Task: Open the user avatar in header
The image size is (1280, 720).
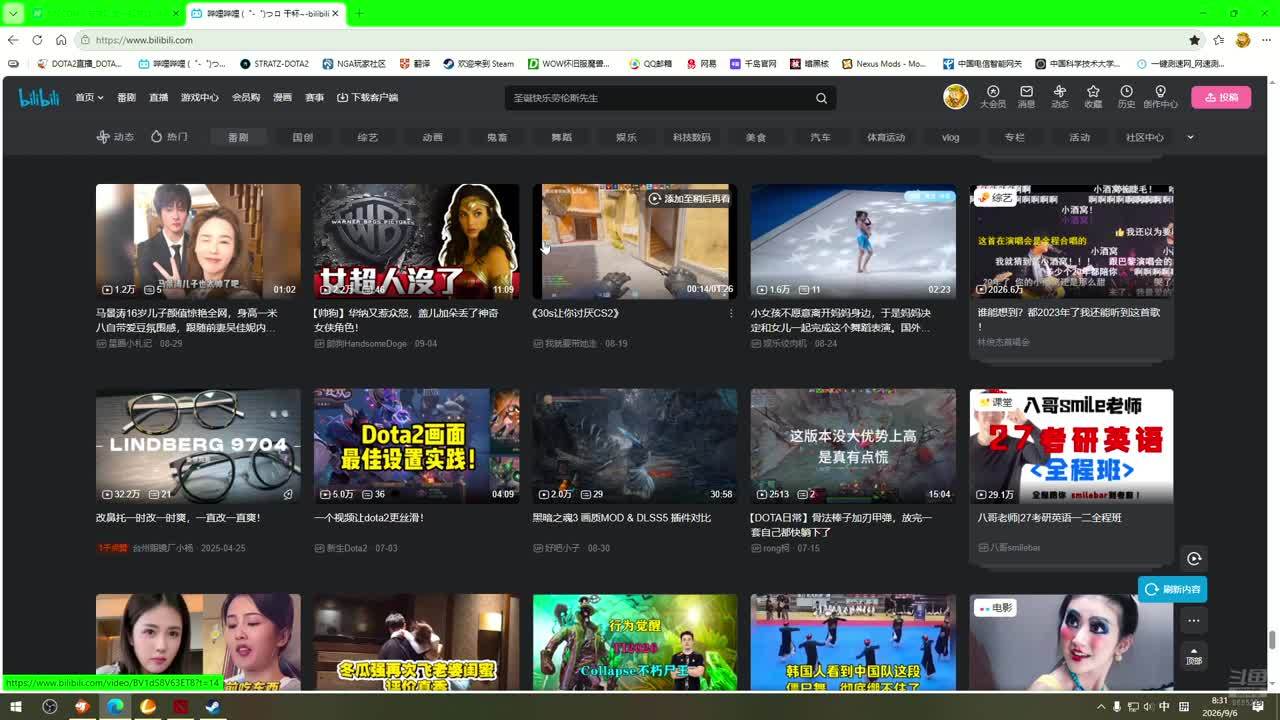Action: click(x=956, y=97)
